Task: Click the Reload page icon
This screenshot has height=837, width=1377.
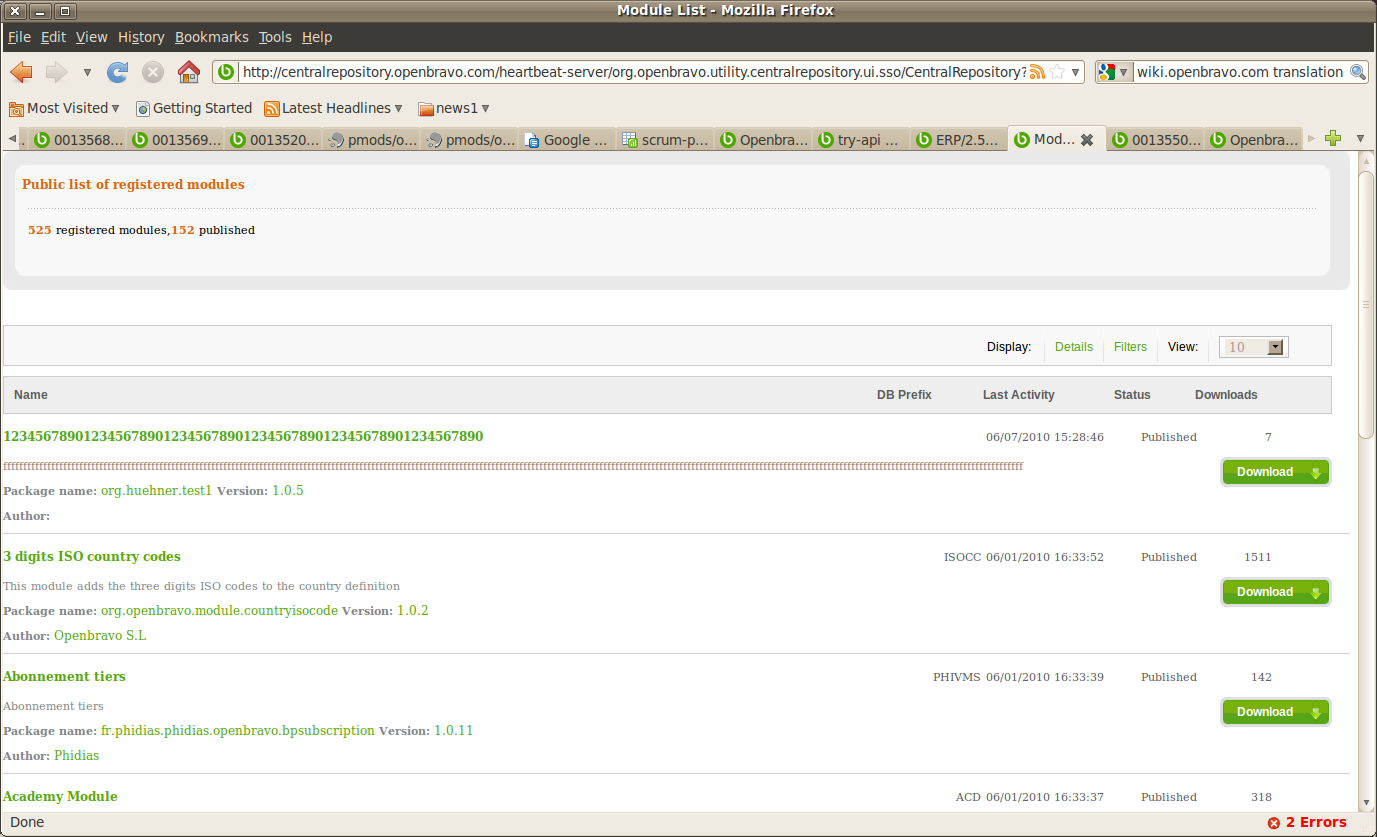Action: click(118, 72)
